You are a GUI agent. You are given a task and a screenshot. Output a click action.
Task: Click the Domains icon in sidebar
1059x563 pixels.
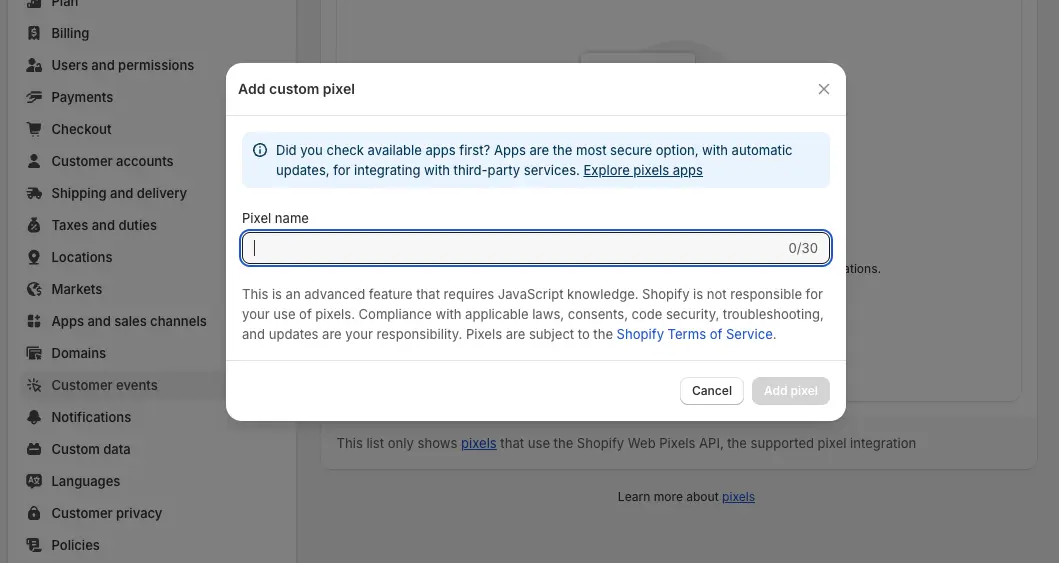click(34, 353)
